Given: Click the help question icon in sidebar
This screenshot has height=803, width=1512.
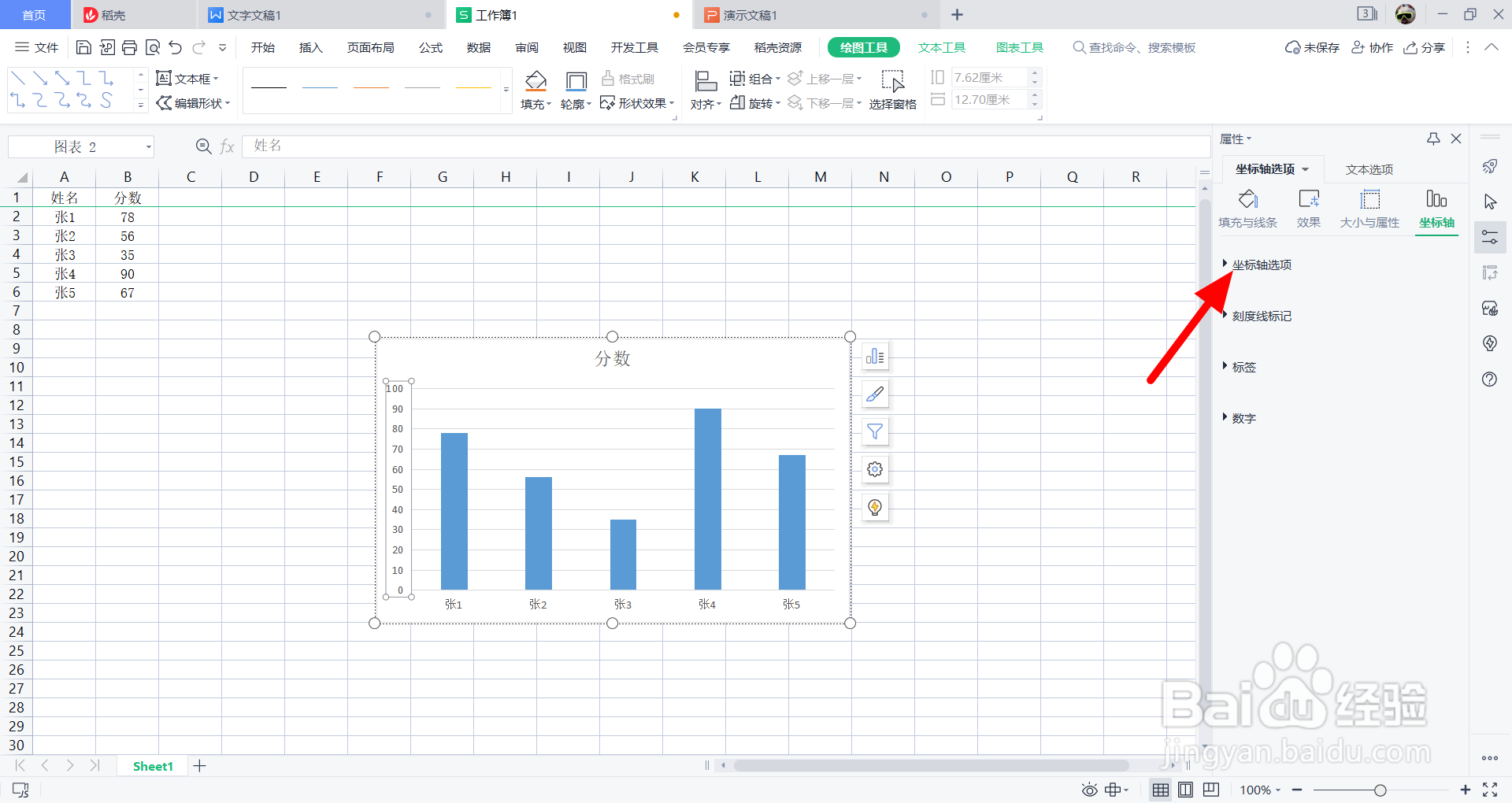Looking at the screenshot, I should (1490, 379).
